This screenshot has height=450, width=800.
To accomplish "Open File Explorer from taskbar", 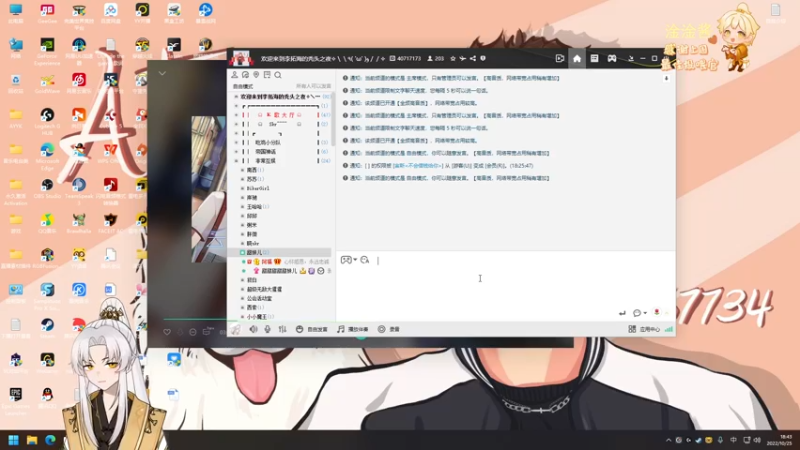I will pyautogui.click(x=32, y=440).
